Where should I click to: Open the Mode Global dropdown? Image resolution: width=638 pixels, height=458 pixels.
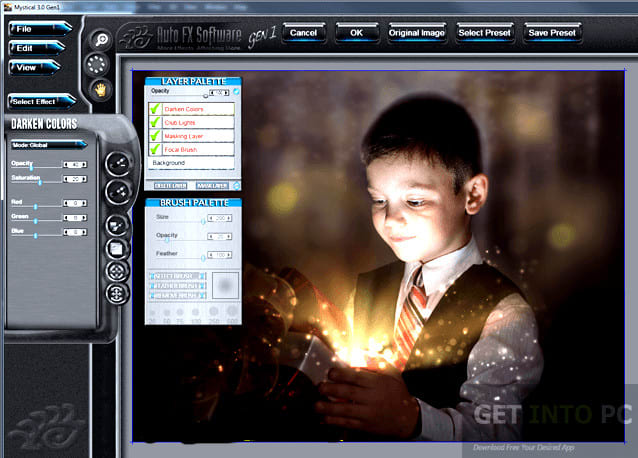pyautogui.click(x=48, y=145)
